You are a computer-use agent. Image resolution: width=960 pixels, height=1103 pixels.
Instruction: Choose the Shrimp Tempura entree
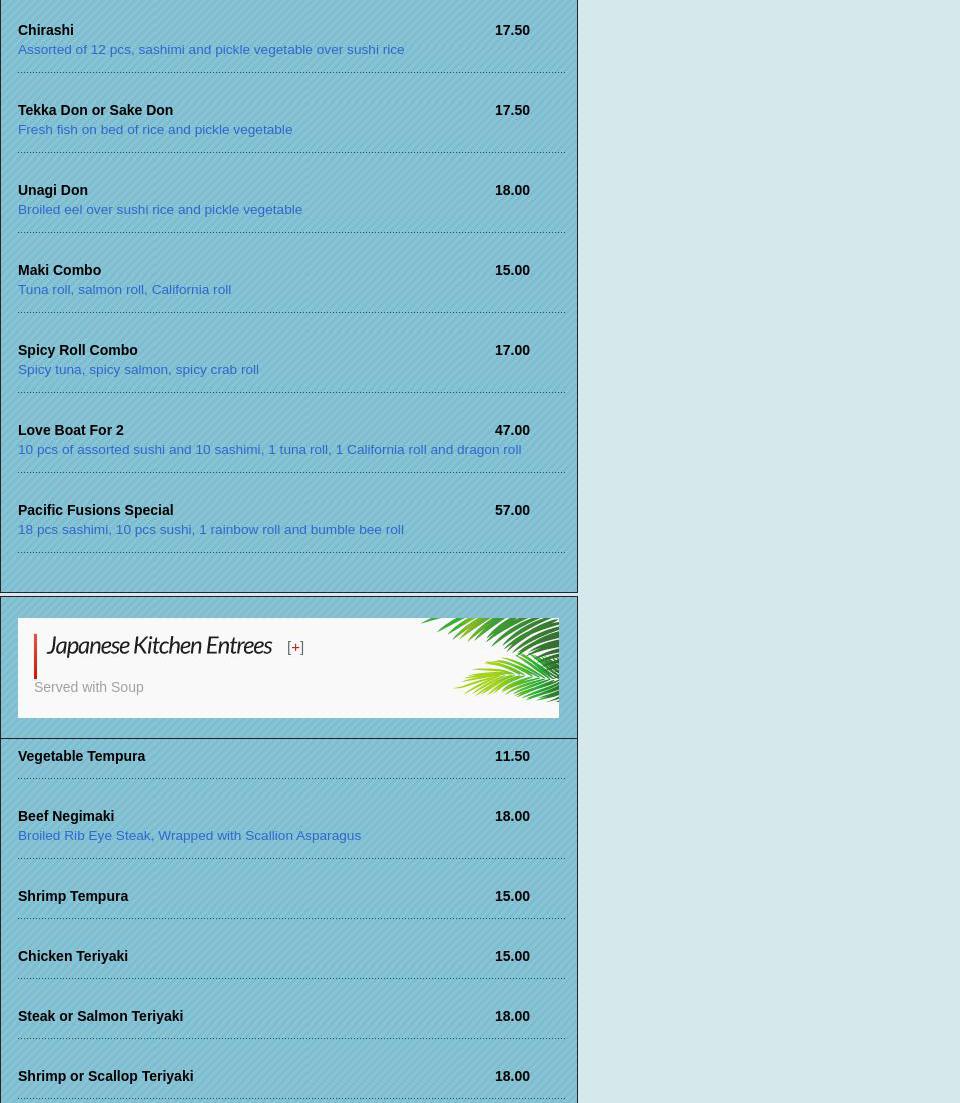coord(73,896)
